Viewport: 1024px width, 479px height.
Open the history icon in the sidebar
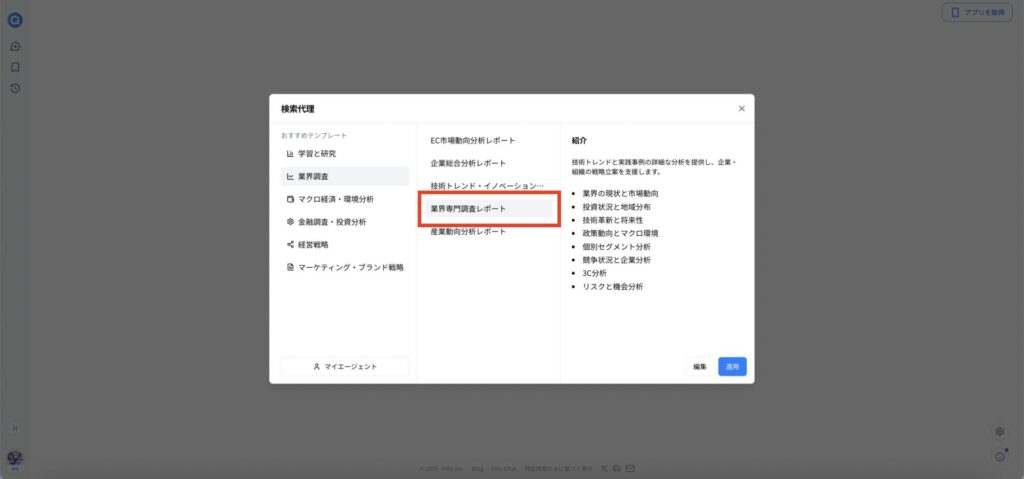[x=15, y=88]
